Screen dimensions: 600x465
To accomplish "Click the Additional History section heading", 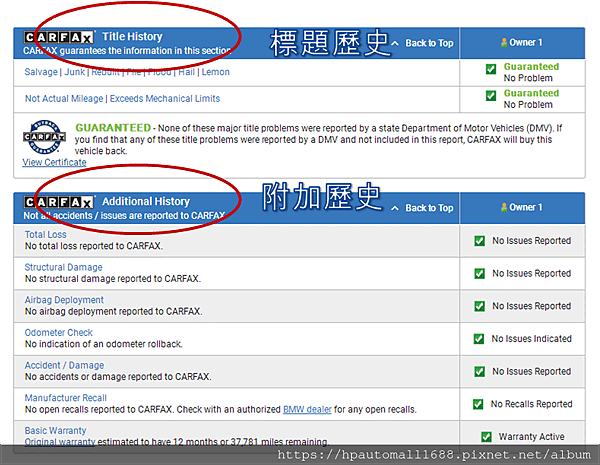I will point(146,202).
